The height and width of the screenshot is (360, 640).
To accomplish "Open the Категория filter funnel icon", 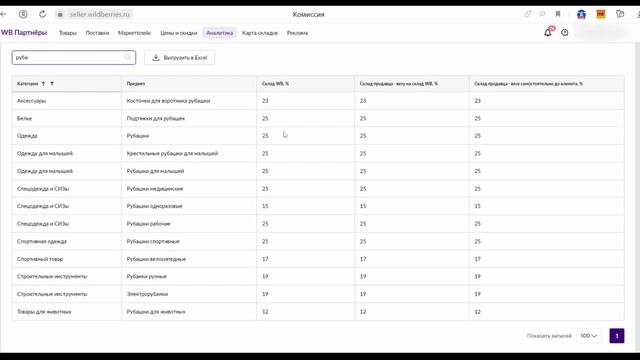I will click(52, 84).
